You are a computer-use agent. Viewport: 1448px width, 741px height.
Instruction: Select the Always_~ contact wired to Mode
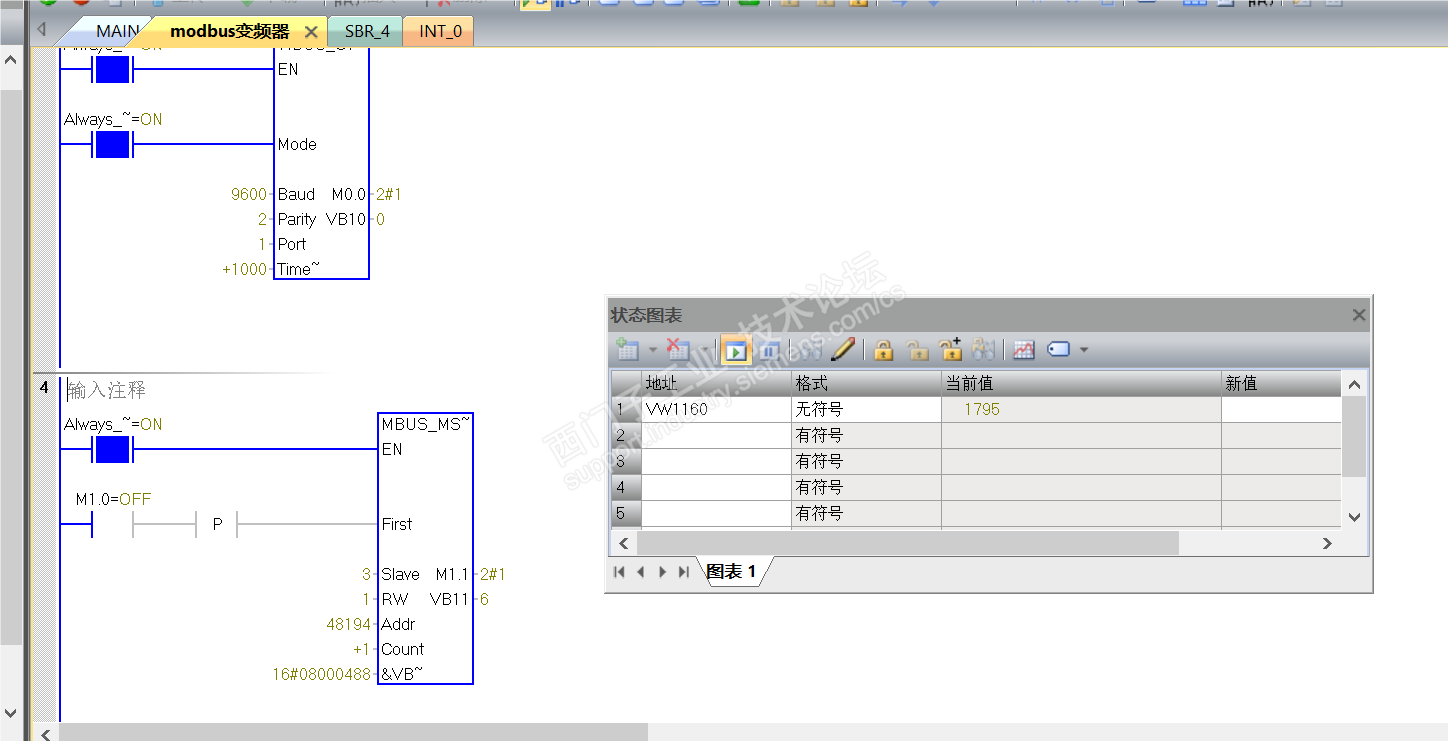coord(112,145)
